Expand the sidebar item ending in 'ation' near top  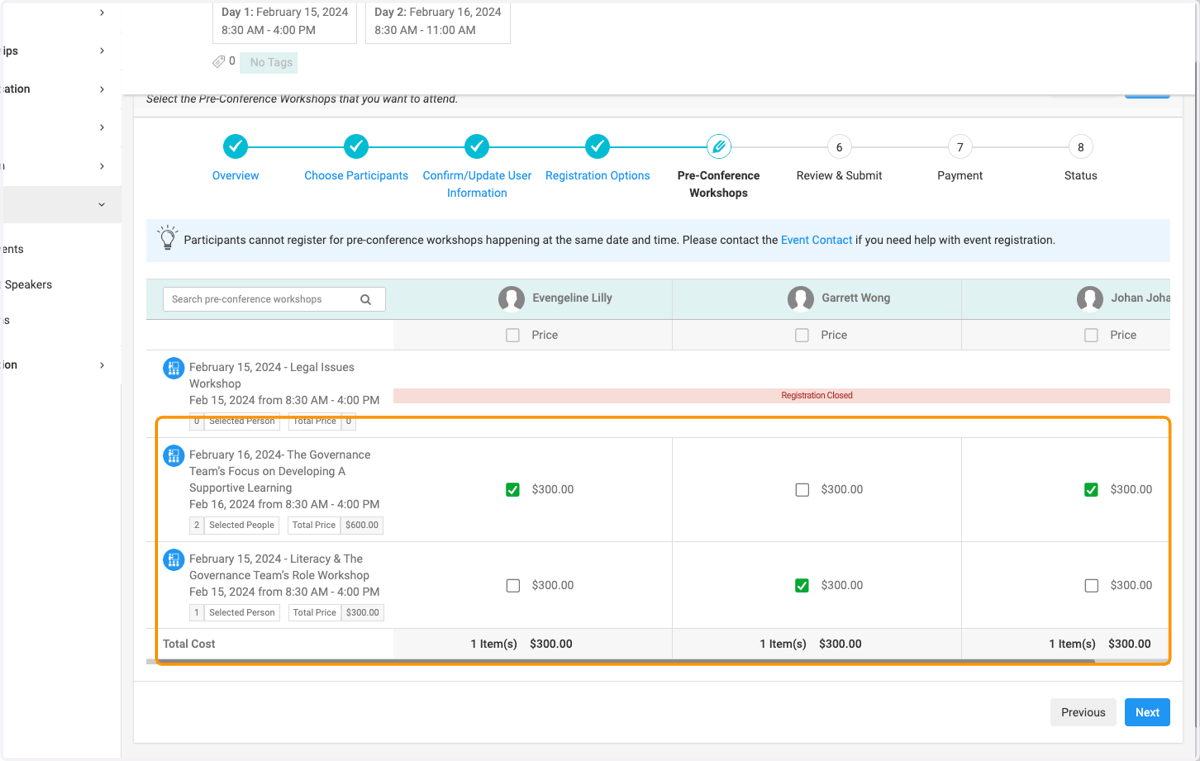pos(102,89)
